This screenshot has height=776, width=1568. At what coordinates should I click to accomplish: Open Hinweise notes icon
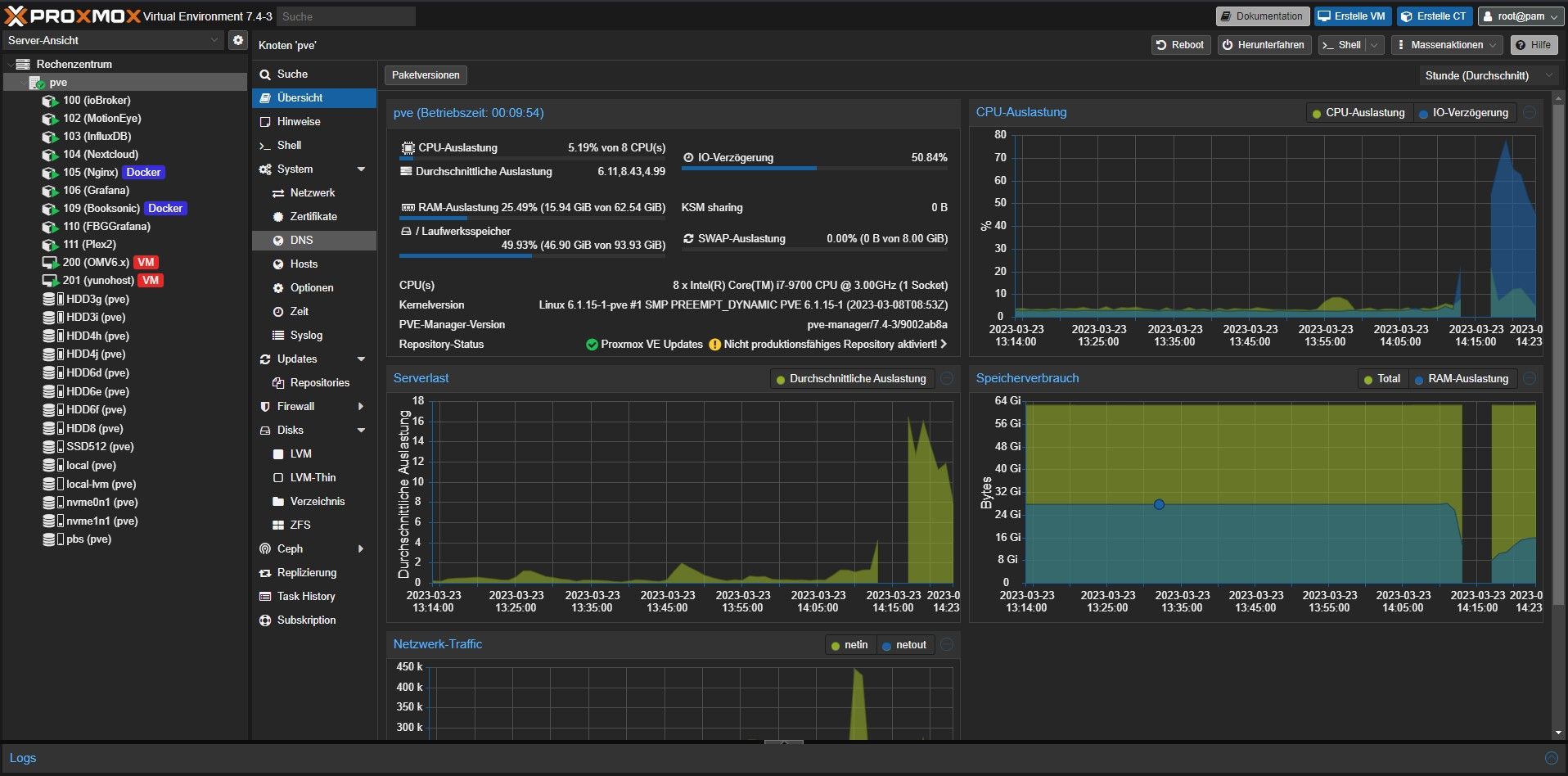pyautogui.click(x=265, y=122)
